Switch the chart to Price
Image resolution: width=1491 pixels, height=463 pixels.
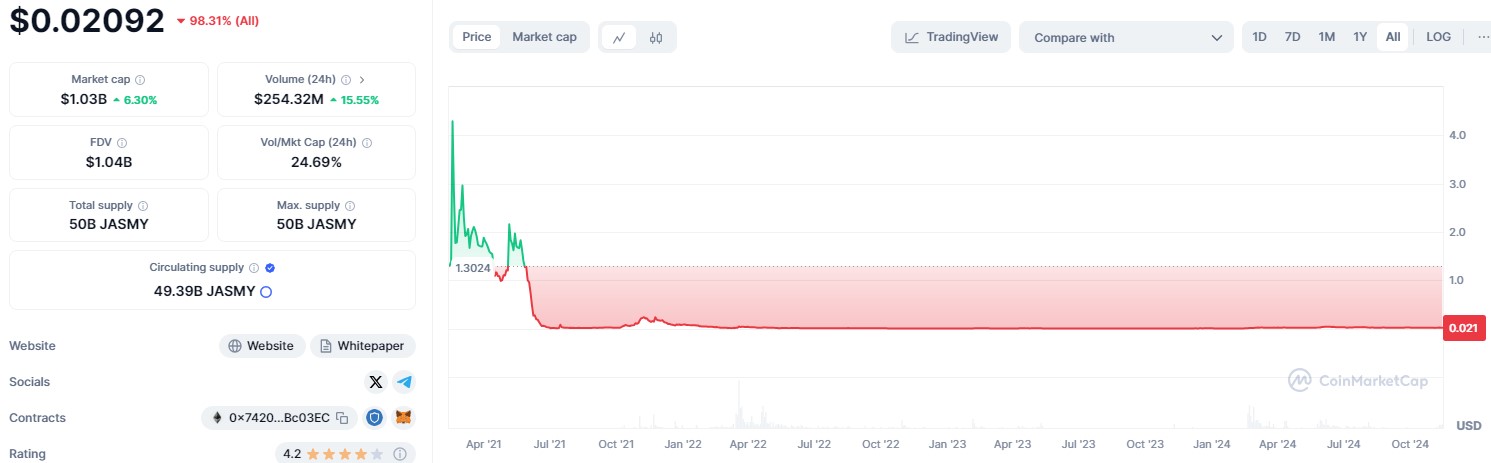coord(477,37)
